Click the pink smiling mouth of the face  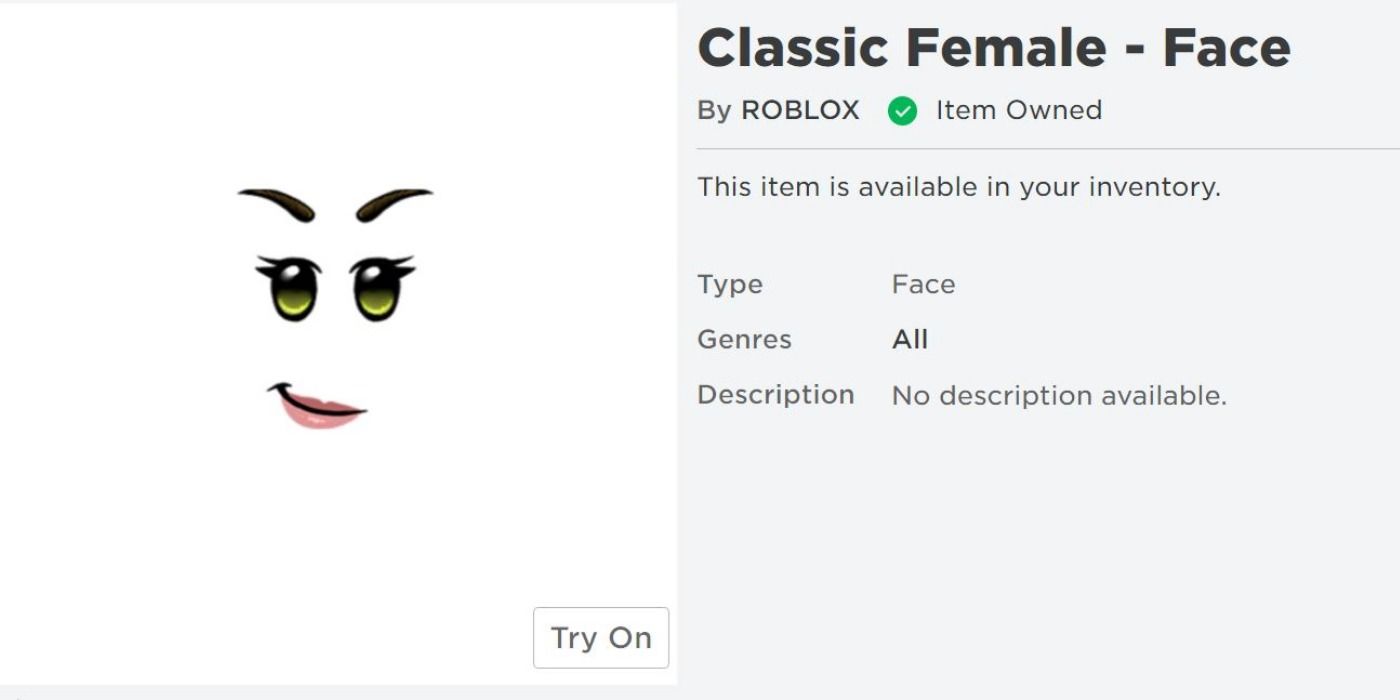pos(318,406)
